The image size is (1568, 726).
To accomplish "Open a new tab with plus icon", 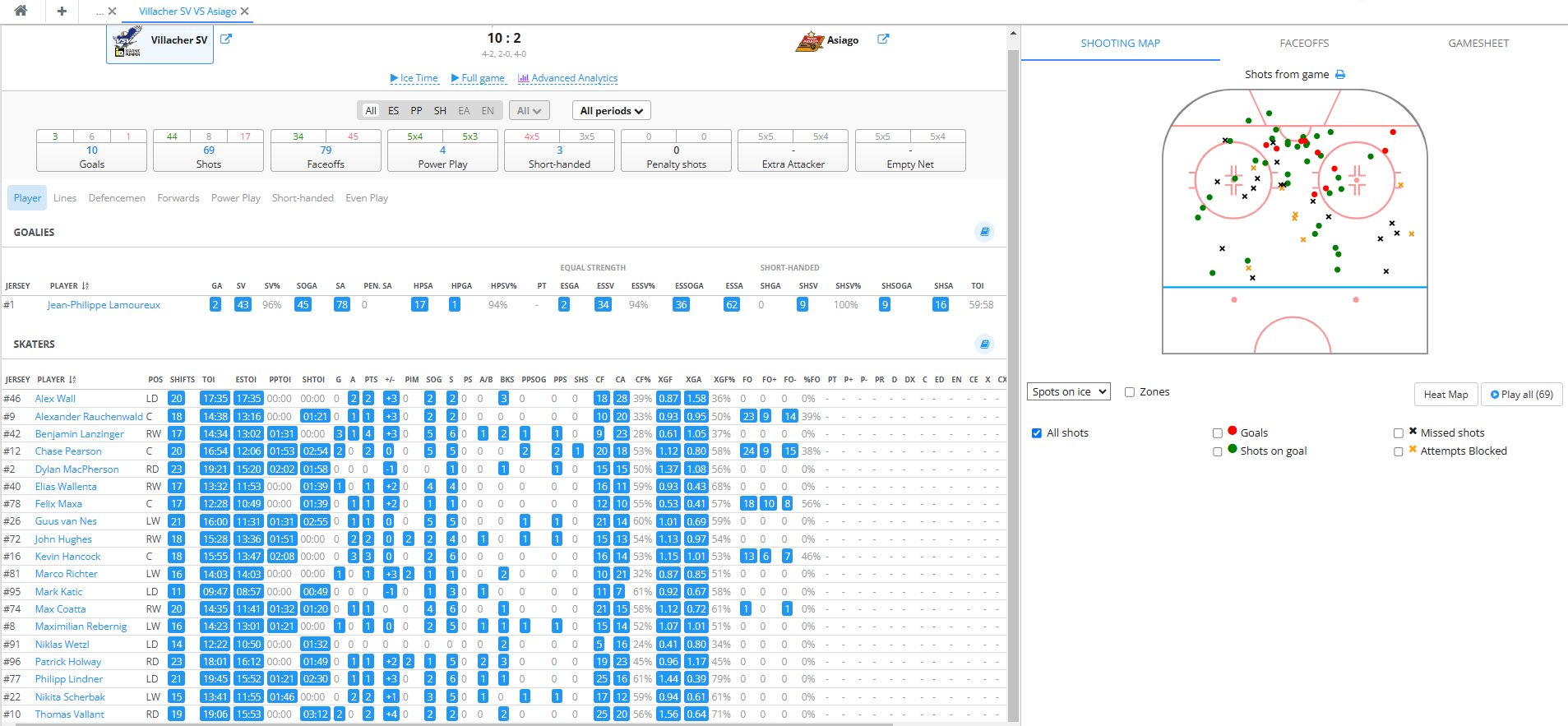I will 62,11.
